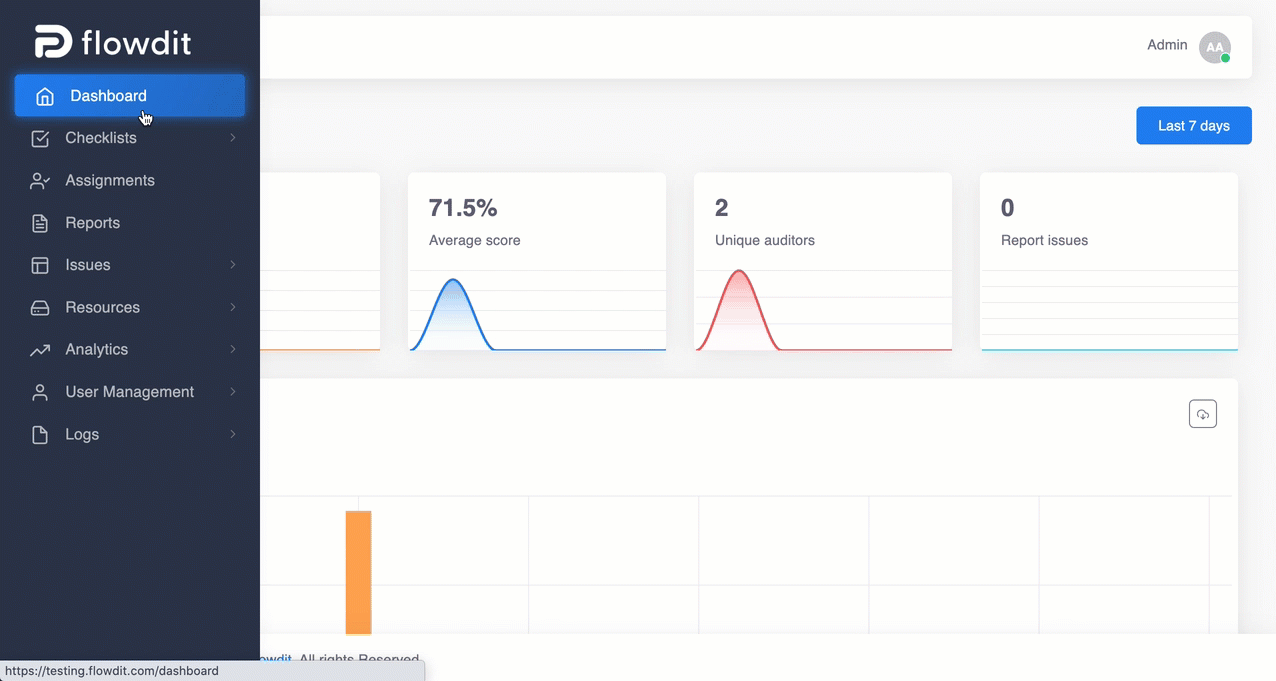Open the Admin AA avatar menu
Image resolution: width=1276 pixels, height=681 pixels.
click(x=1215, y=47)
